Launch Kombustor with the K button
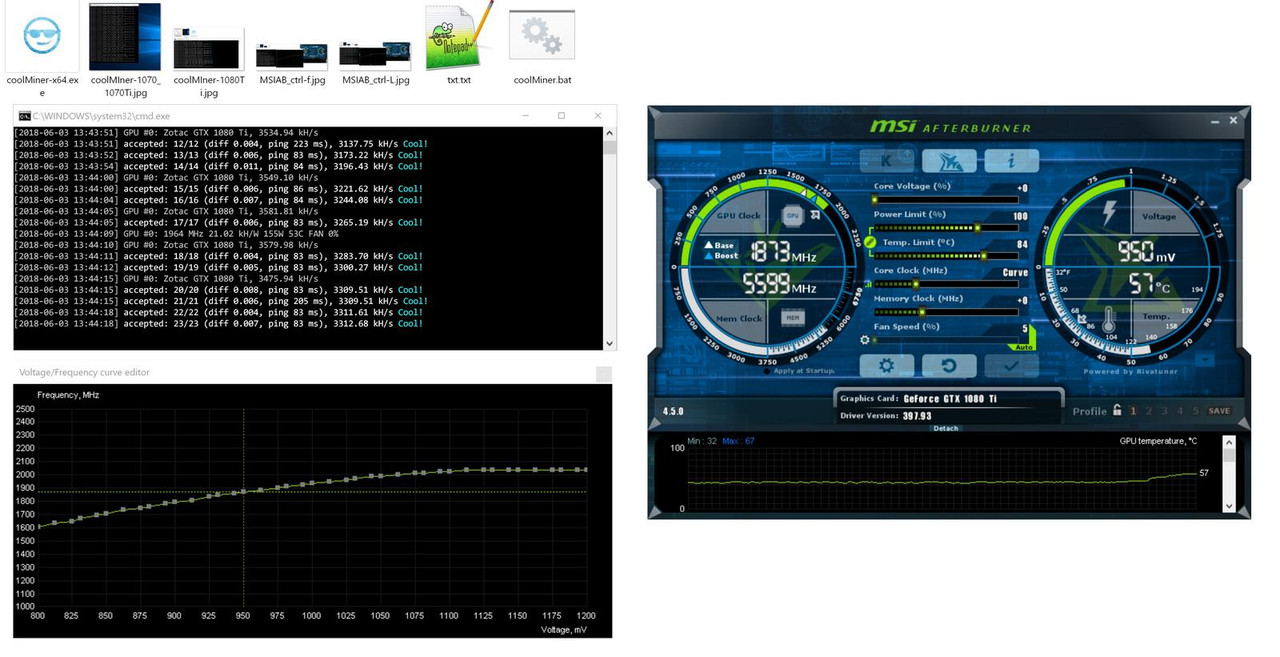The width and height of the screenshot is (1280, 657). pyautogui.click(x=887, y=160)
